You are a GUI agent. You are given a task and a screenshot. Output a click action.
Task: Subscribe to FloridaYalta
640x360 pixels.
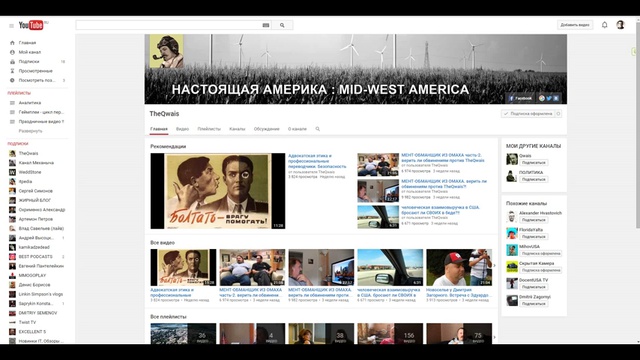(x=533, y=237)
